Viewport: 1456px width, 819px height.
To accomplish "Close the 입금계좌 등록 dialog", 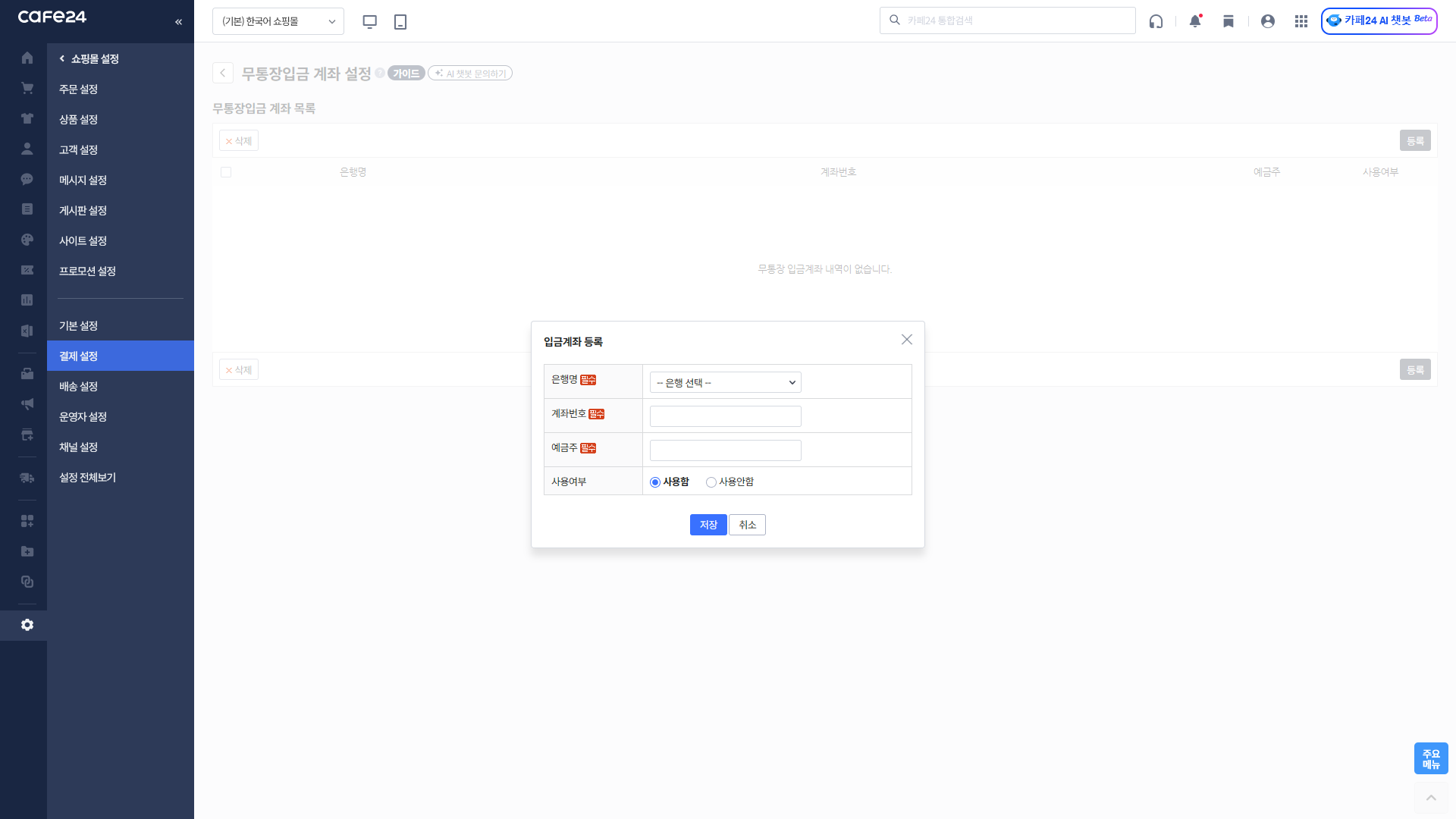I will coord(907,340).
